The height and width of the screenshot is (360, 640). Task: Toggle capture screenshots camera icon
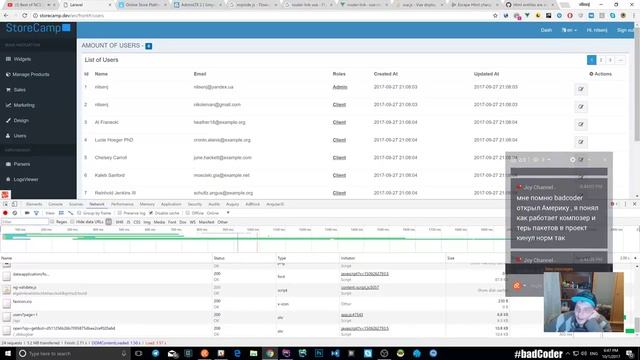(27, 213)
